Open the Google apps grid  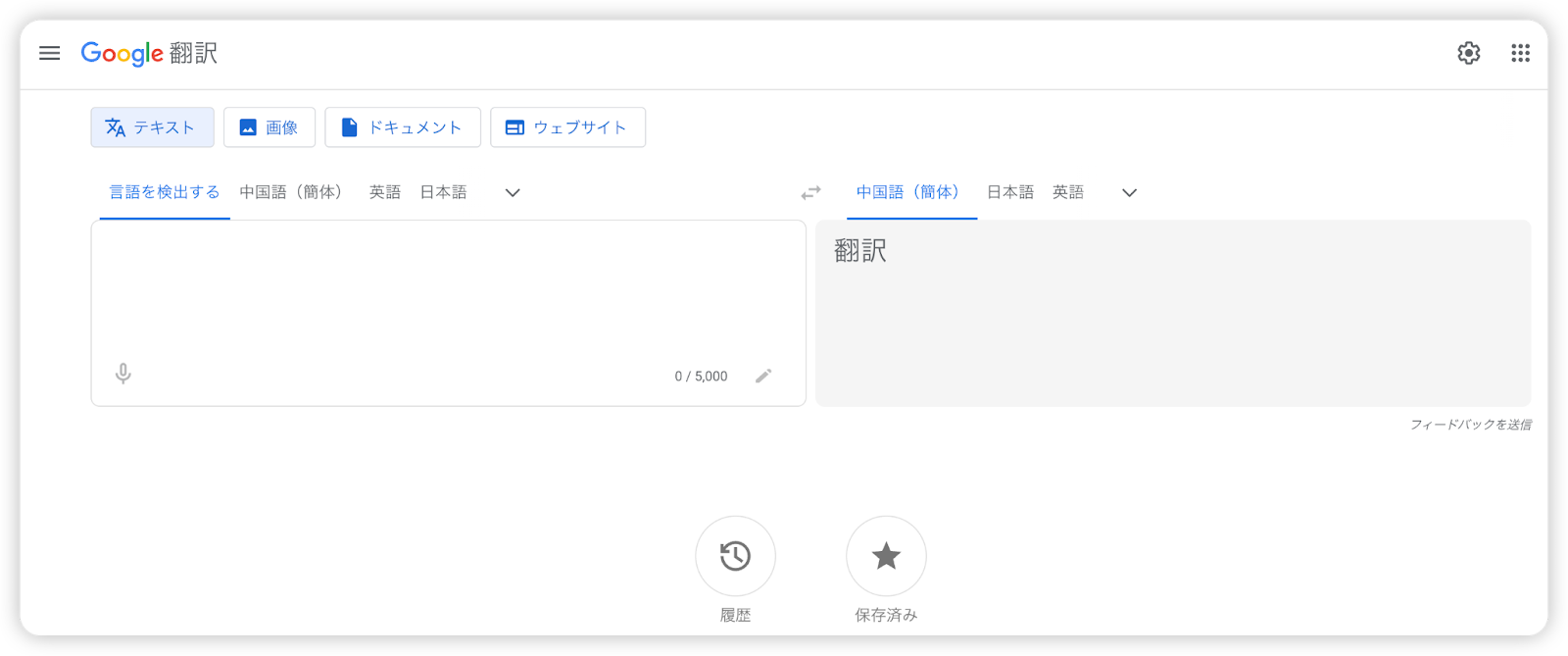(x=1520, y=53)
